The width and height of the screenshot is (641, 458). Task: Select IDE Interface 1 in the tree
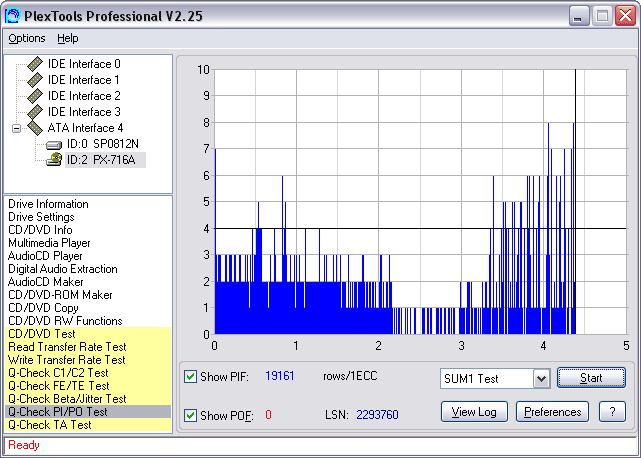pos(83,80)
